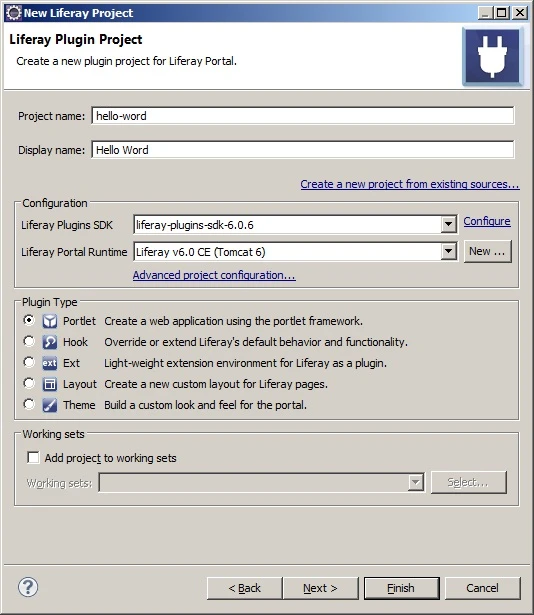Image resolution: width=534 pixels, height=615 pixels.
Task: Click the Working sets empty combo field
Action: (261, 482)
